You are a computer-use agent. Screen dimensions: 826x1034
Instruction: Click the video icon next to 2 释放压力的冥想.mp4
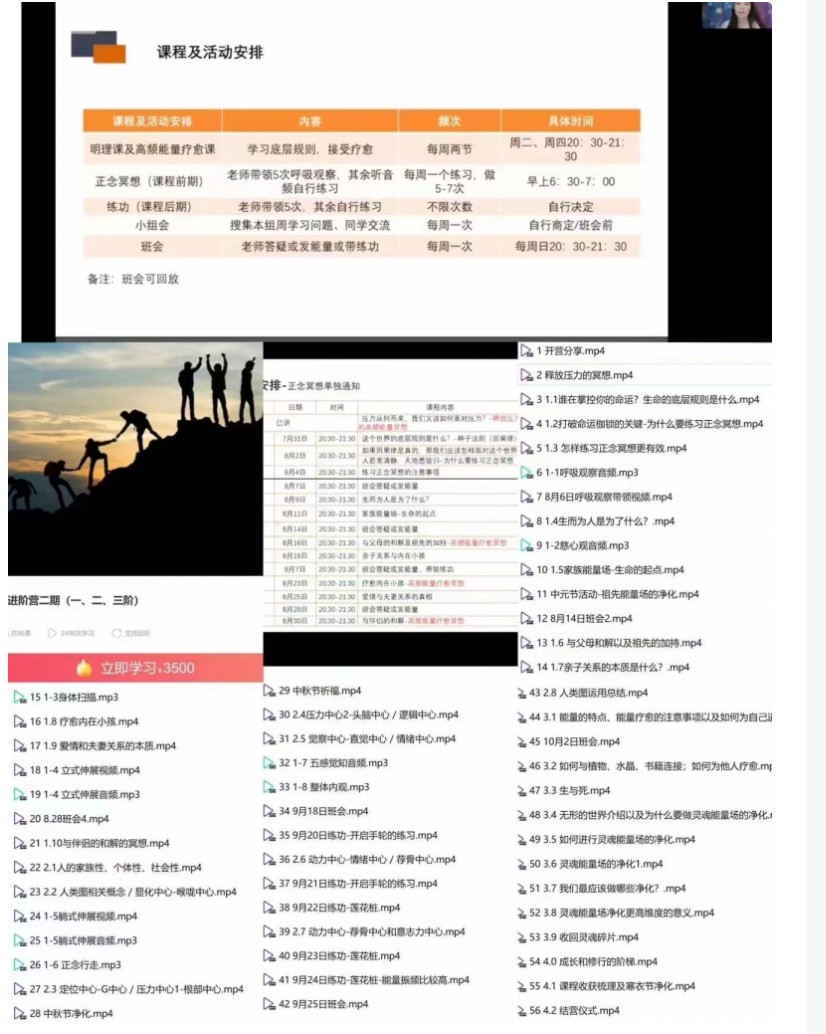coord(527,375)
